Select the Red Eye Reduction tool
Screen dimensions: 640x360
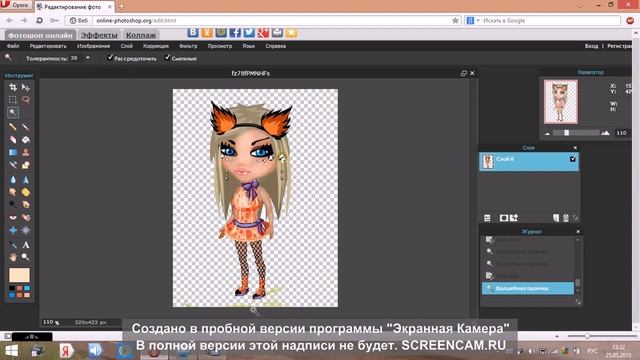click(x=13, y=217)
